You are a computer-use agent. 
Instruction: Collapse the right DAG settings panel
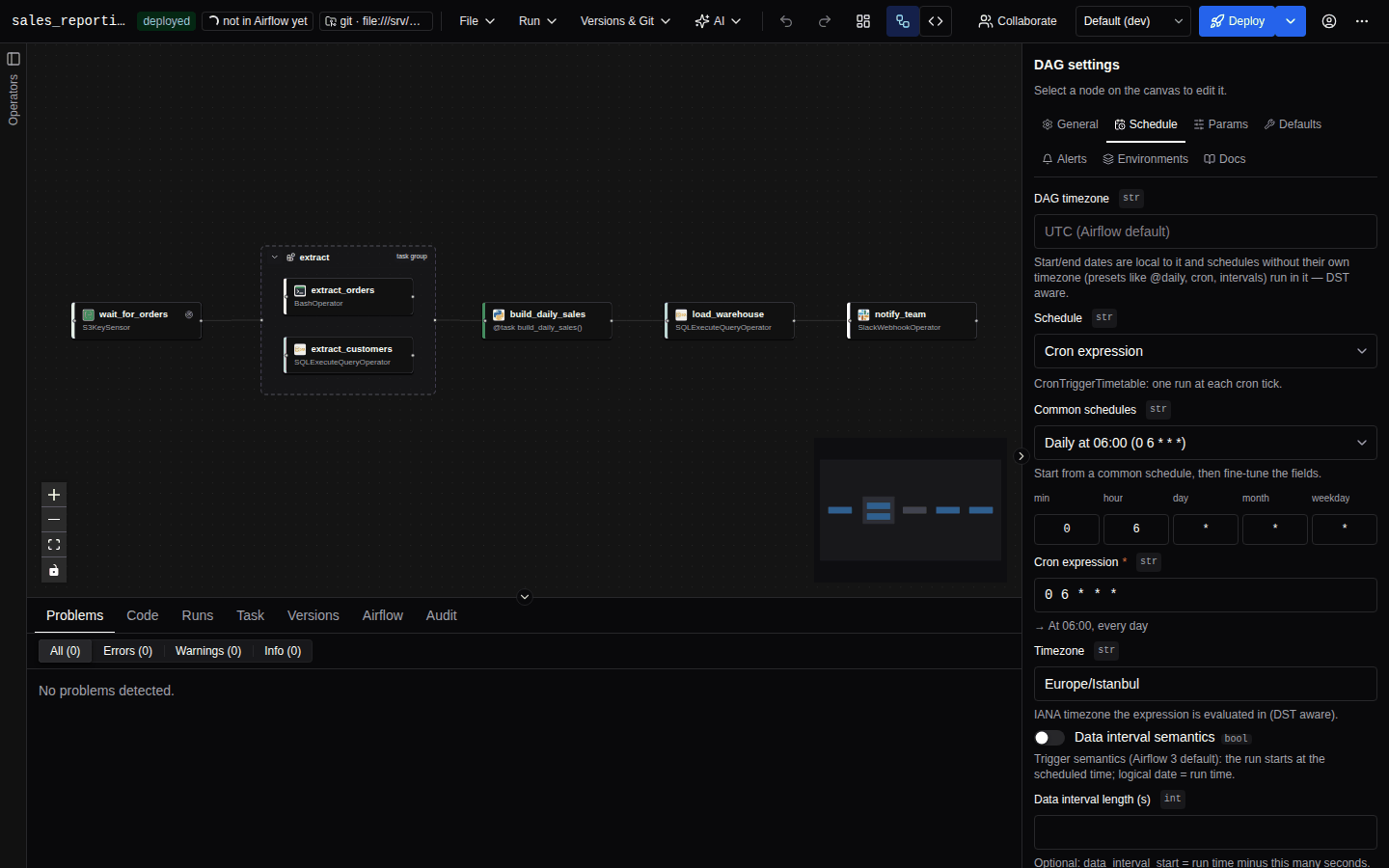click(x=1021, y=456)
